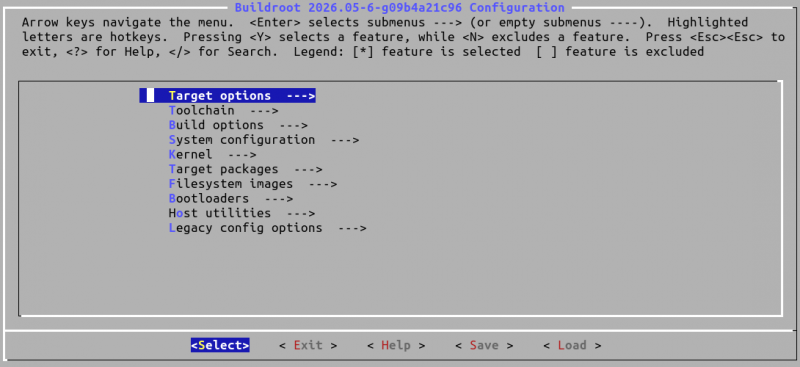Click the Select button
This screenshot has width=800, height=367.
(220, 345)
